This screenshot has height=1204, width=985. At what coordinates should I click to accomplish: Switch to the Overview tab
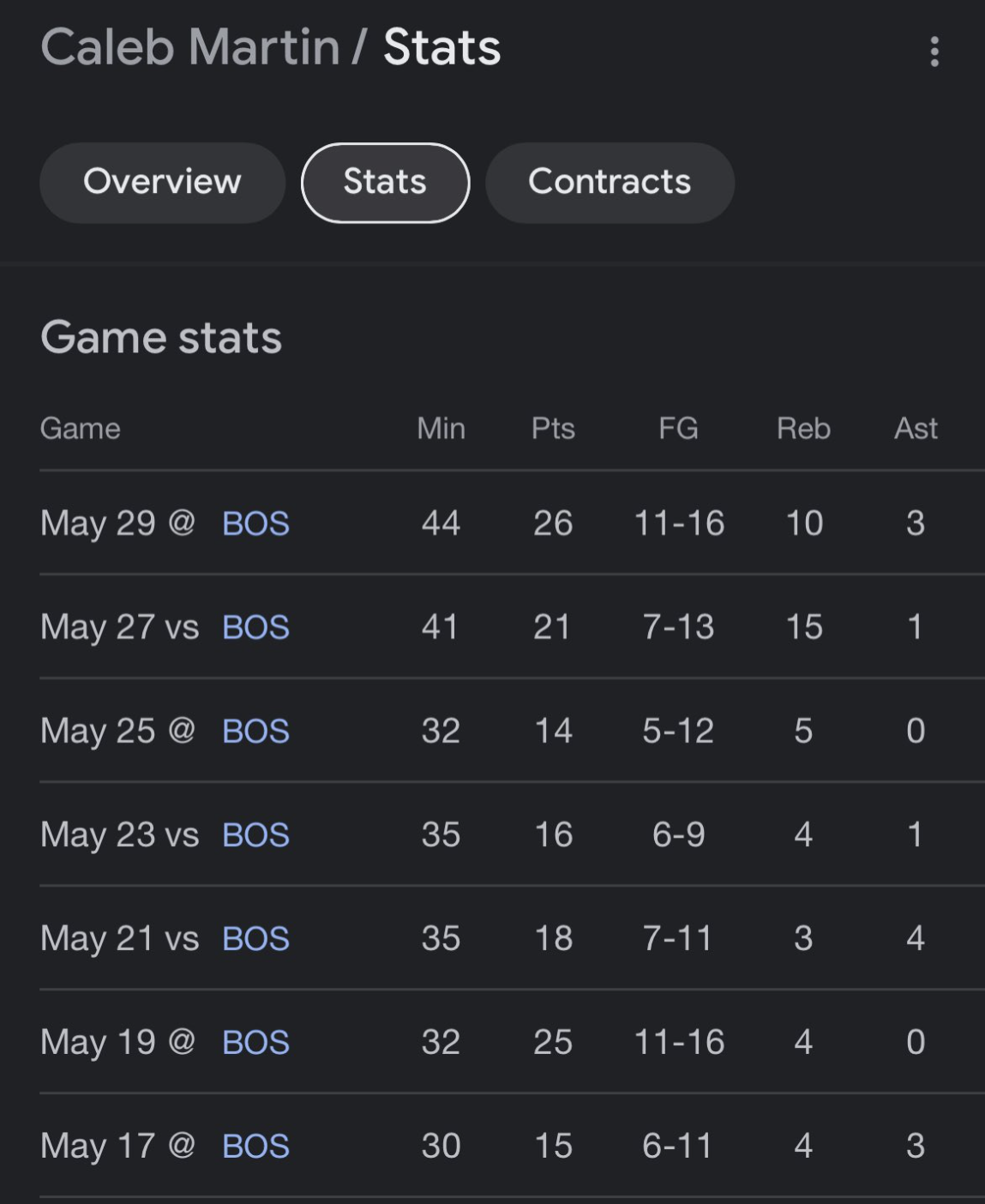(x=162, y=183)
